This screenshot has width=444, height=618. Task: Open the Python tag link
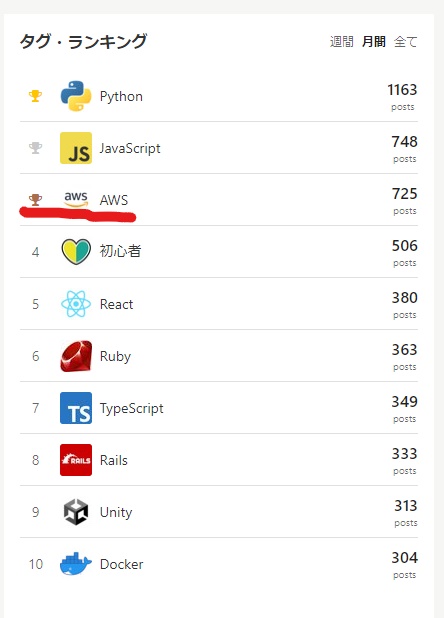tap(121, 97)
